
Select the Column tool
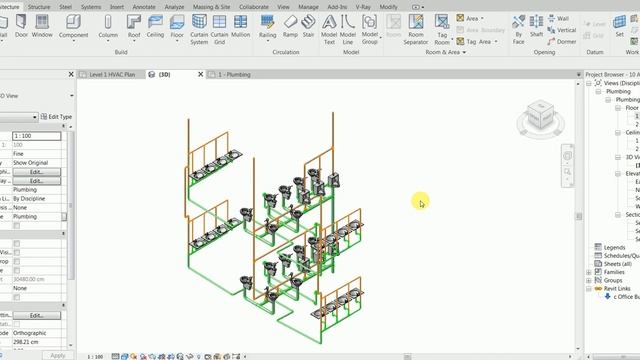click(108, 27)
